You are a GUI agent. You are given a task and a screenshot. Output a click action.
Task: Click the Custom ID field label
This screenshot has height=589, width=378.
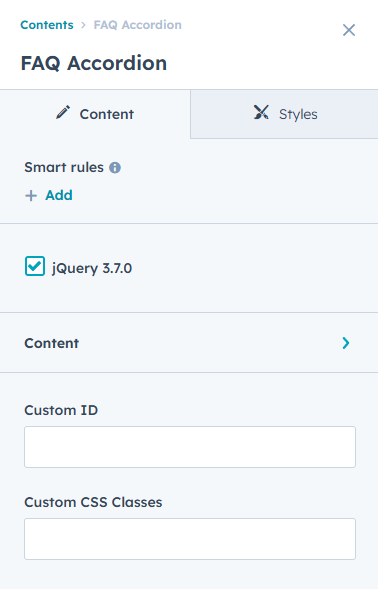[x=61, y=410]
